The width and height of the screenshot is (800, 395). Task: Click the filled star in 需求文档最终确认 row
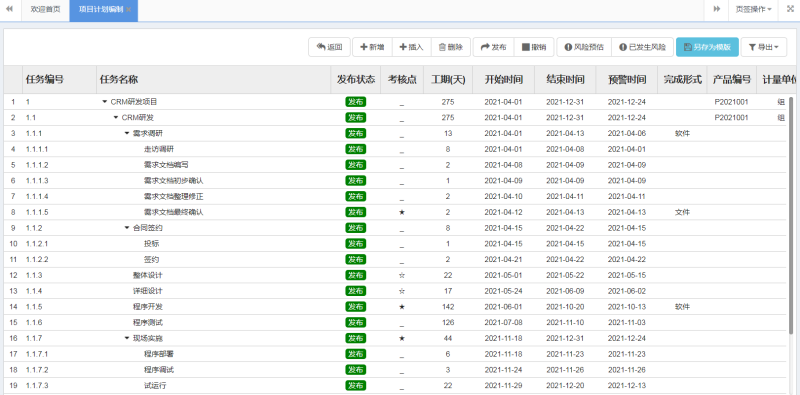pyautogui.click(x=402, y=212)
